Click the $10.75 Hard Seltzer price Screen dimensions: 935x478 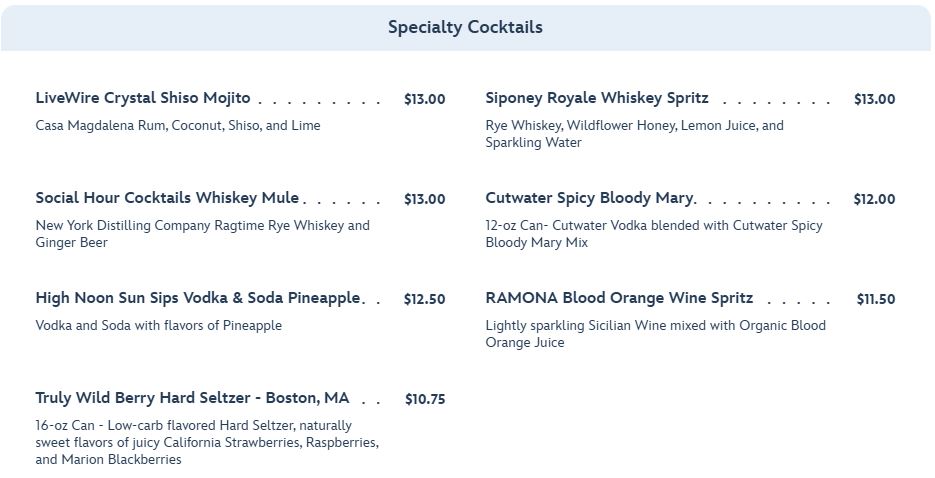tap(425, 399)
